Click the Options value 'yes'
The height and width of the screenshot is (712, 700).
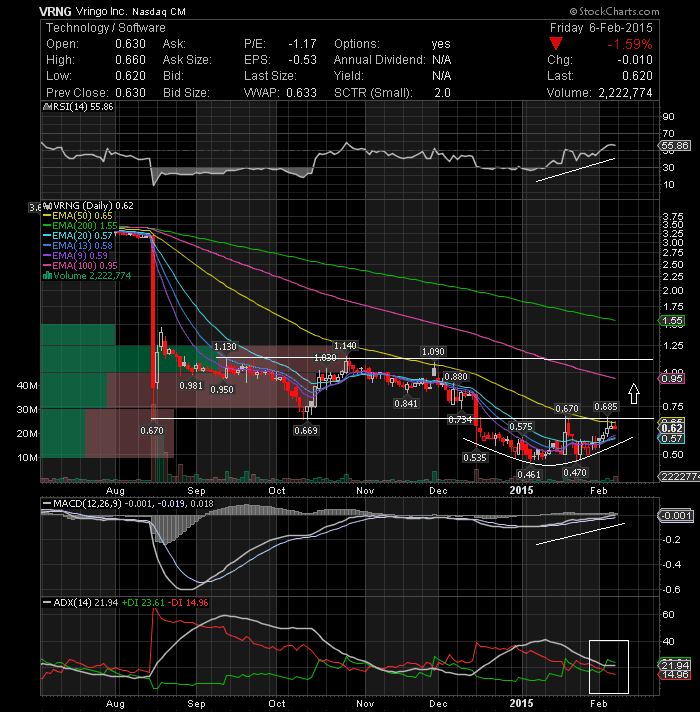[441, 44]
